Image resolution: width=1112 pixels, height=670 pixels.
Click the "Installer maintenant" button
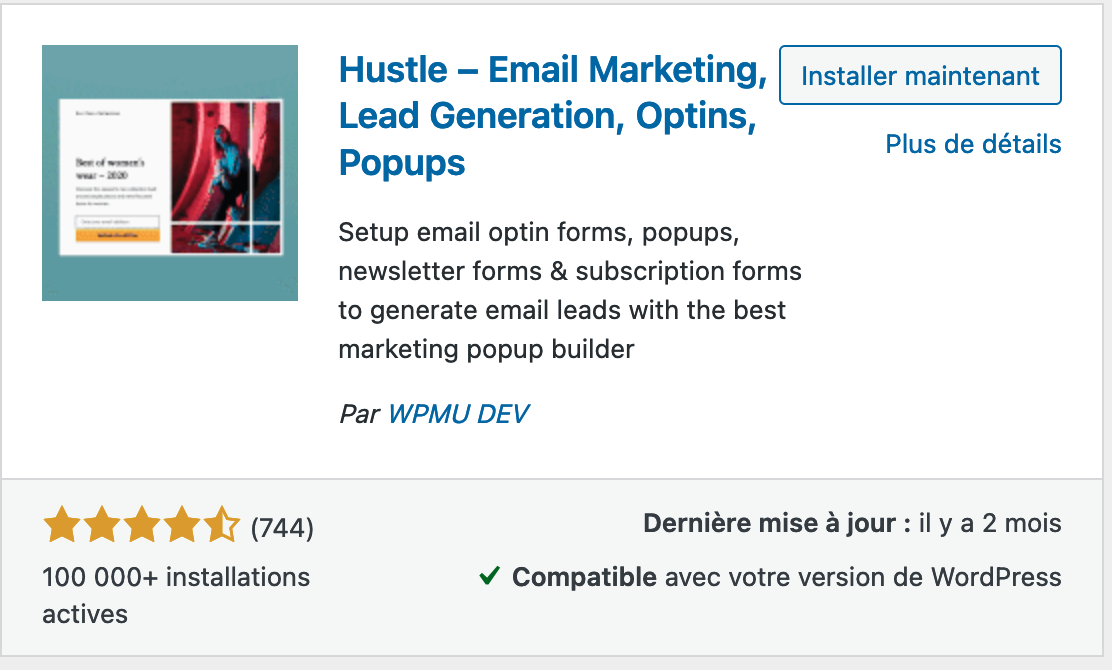pyautogui.click(x=920, y=75)
